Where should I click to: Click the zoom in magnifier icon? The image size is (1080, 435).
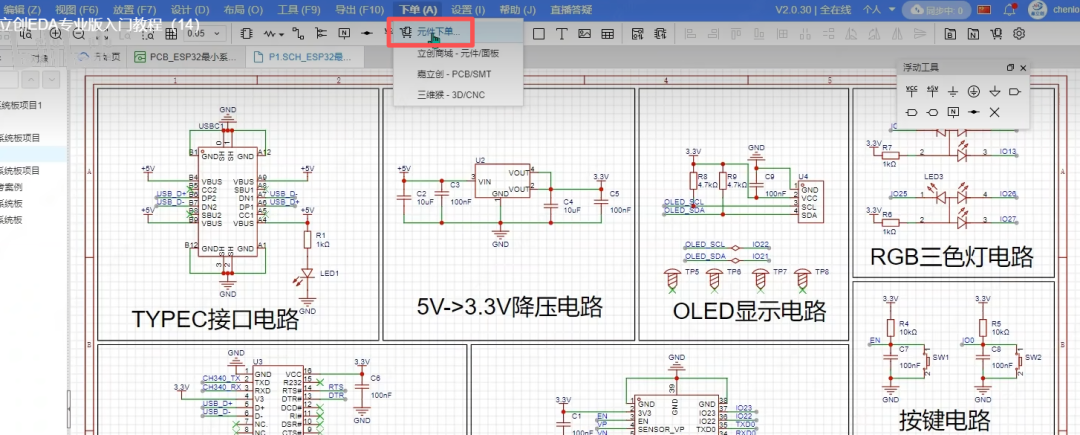pyautogui.click(x=55, y=33)
